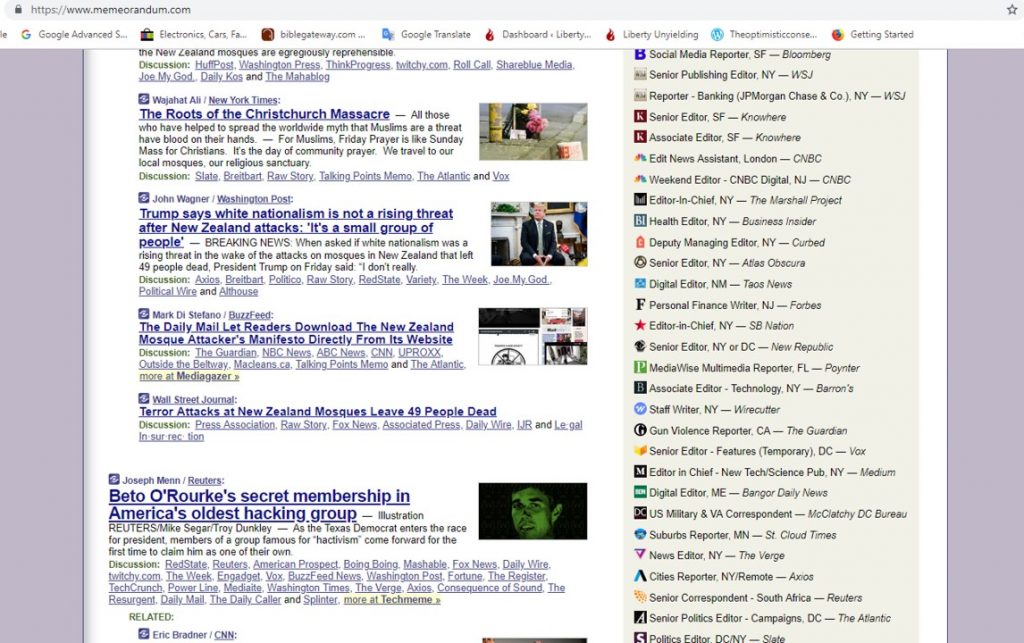Click the New York Times source link
1024x643 pixels.
coord(243,101)
